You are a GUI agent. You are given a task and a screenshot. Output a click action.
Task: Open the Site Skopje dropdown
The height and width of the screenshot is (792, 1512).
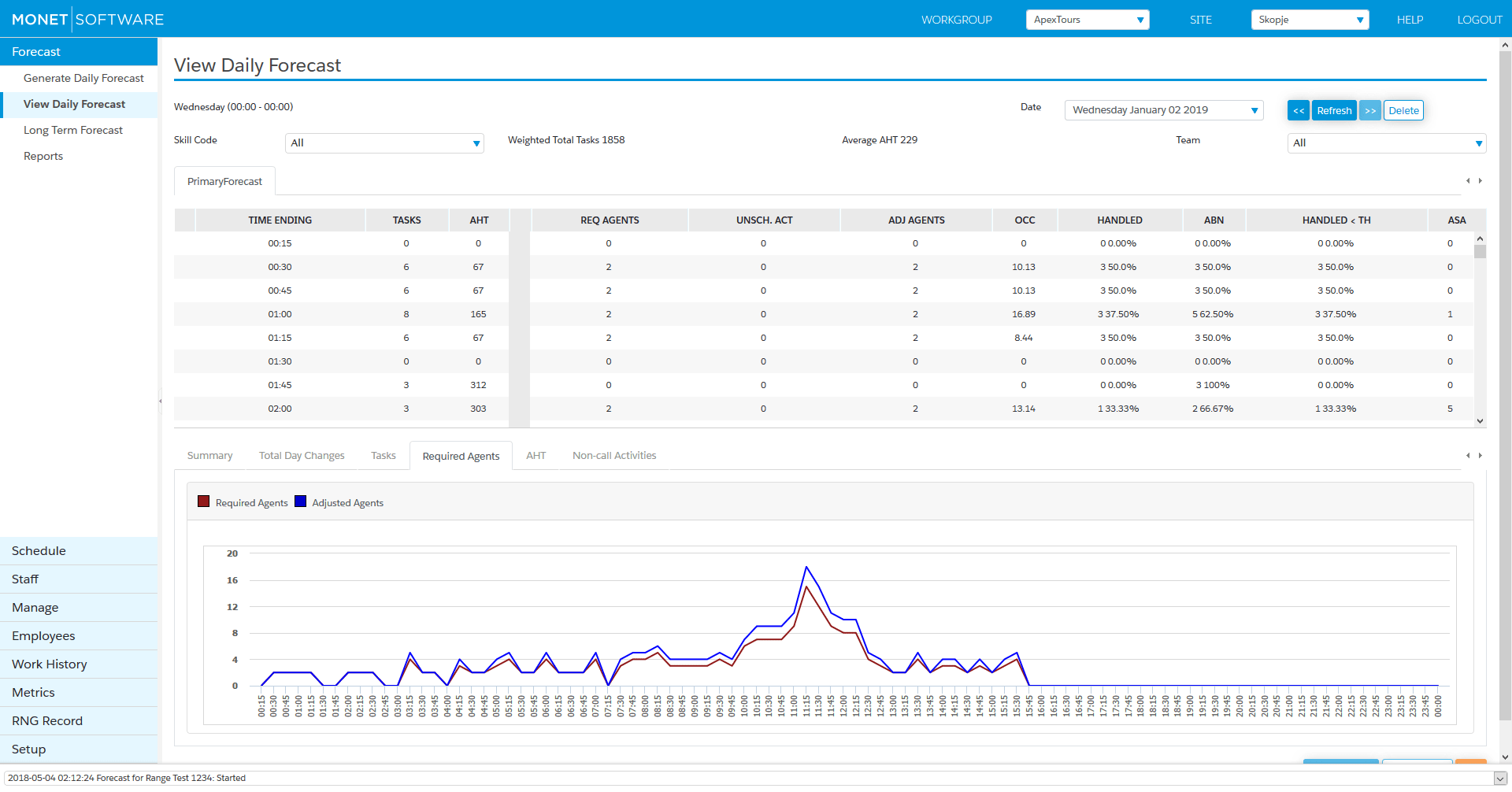pyautogui.click(x=1310, y=20)
